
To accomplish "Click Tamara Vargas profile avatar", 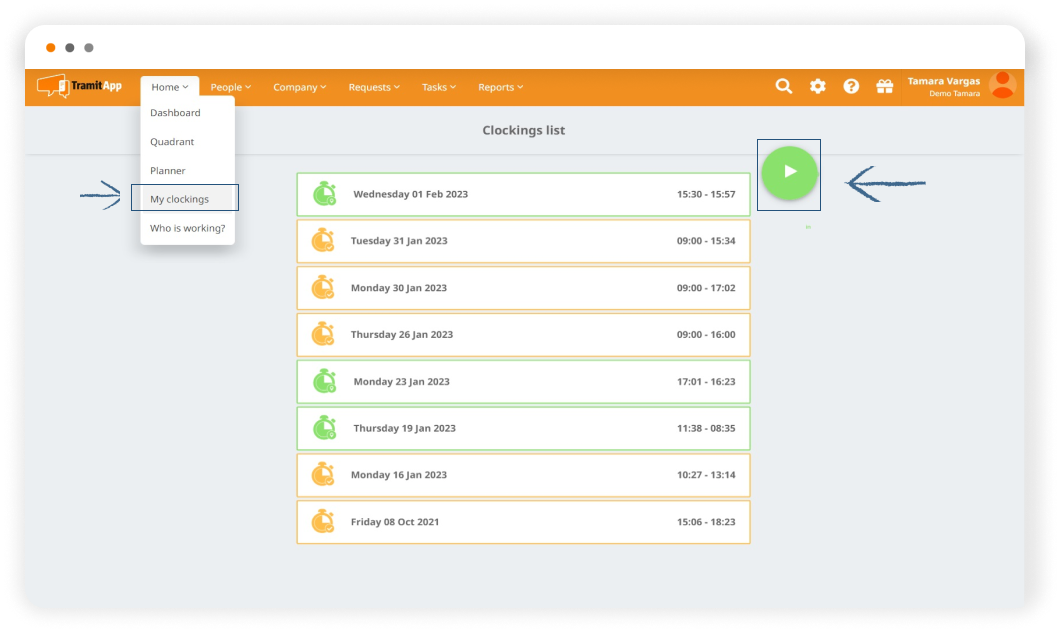I will pos(1001,86).
